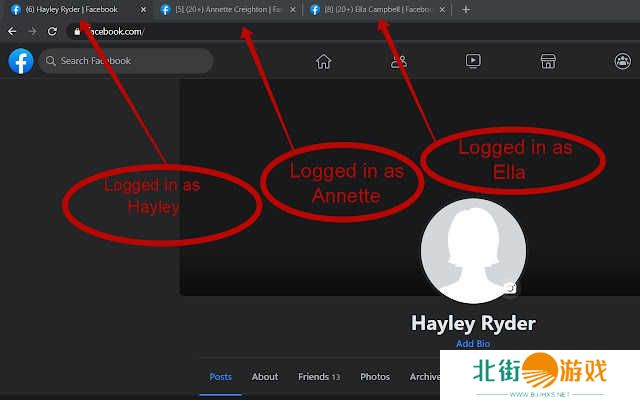The image size is (640, 400).
Task: Open the About profile tab
Action: 265,377
